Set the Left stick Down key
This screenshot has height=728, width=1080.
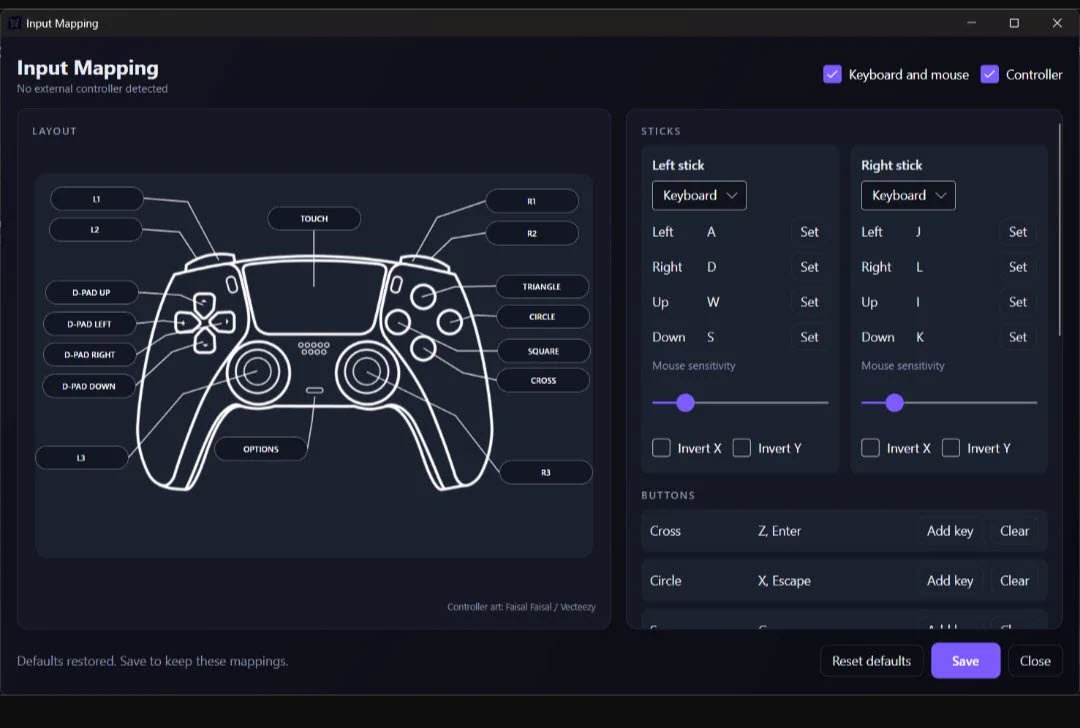click(x=809, y=337)
